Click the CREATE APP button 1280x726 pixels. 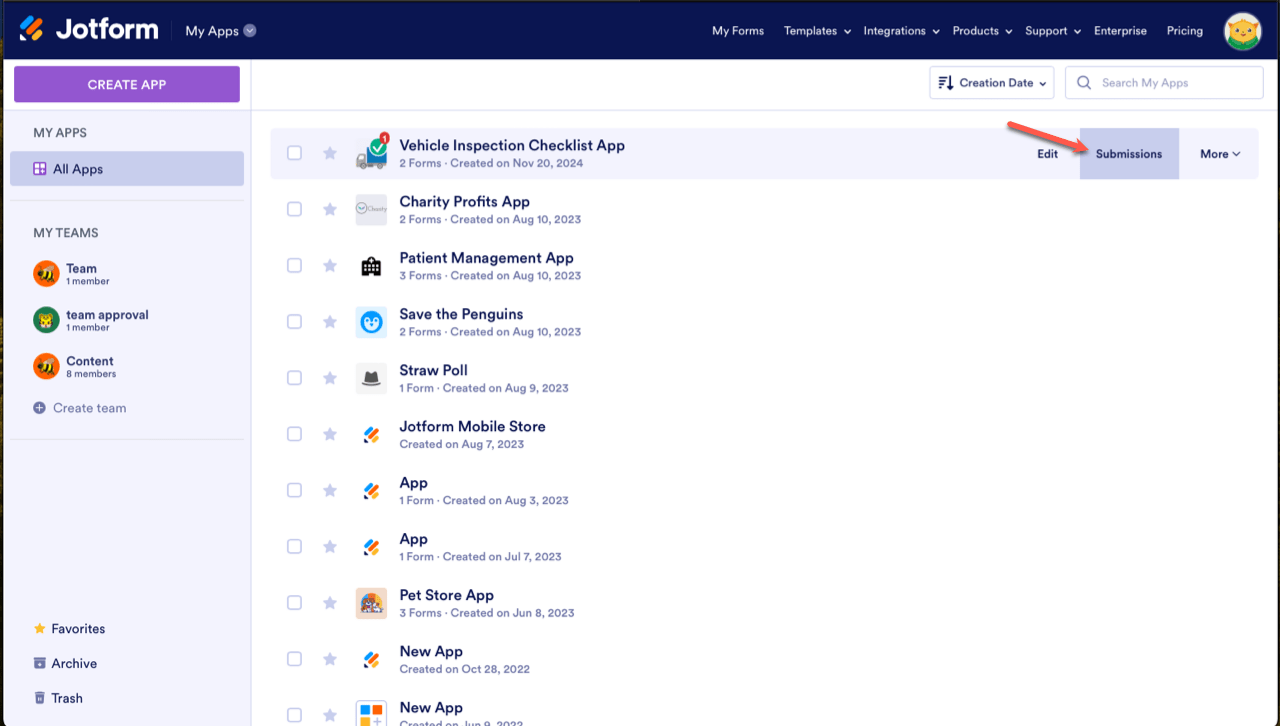pos(127,84)
